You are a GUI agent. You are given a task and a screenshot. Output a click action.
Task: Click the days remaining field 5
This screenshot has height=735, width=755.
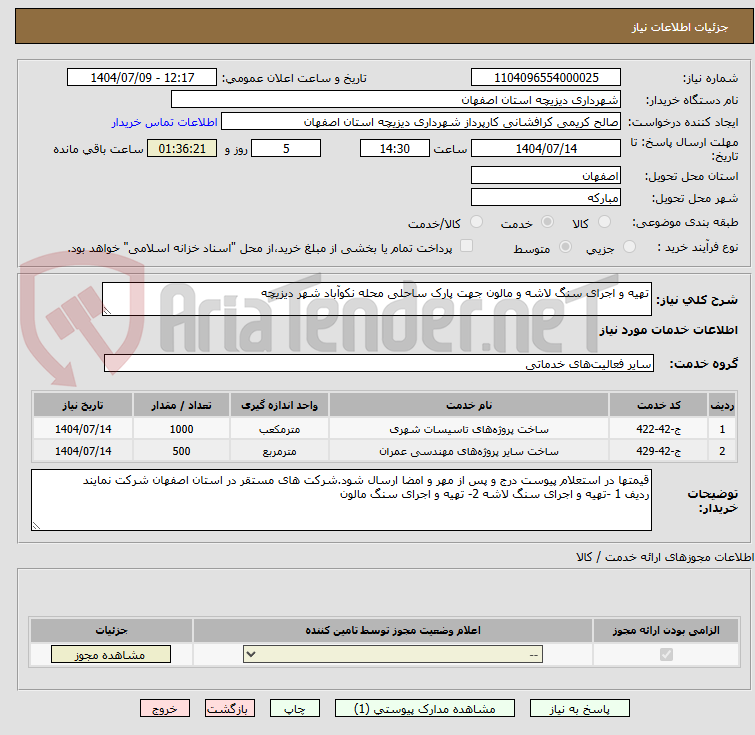click(286, 148)
